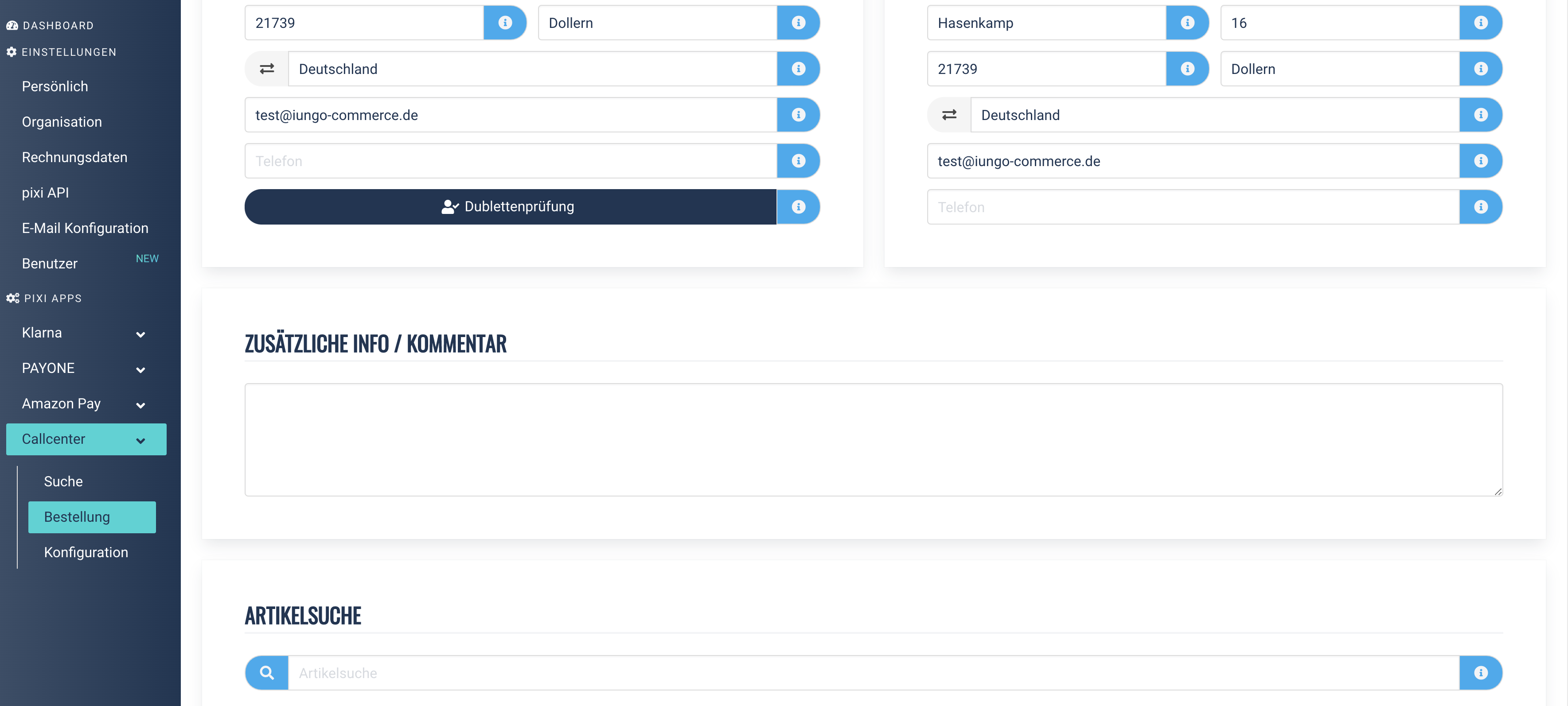
Task: Click swap arrows icon beside right Deutschland
Action: point(949,115)
